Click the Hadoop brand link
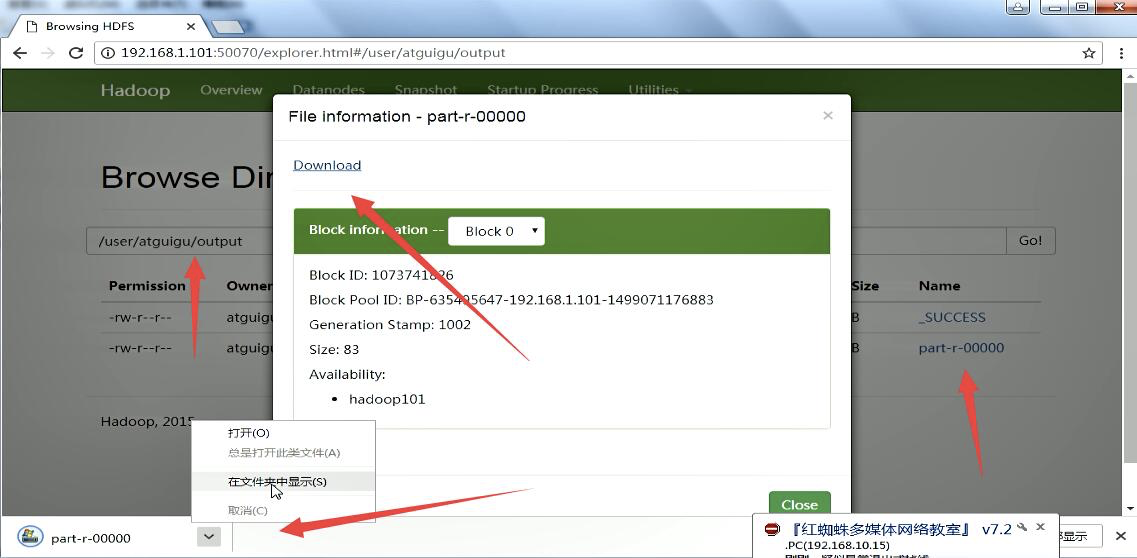The width and height of the screenshot is (1137, 558). [x=135, y=91]
